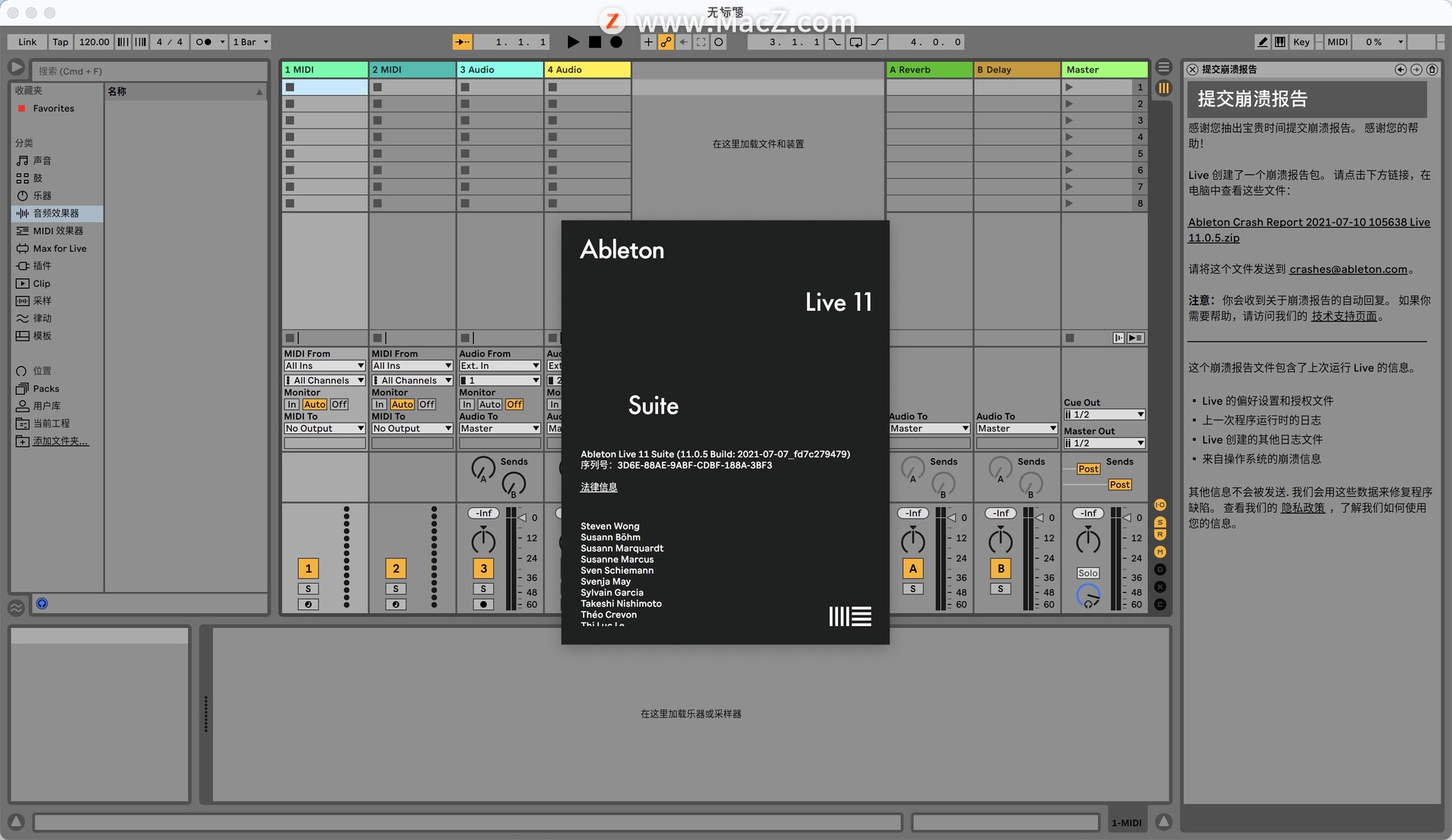Image resolution: width=1452 pixels, height=840 pixels.
Task: Launch Master scene 1
Action: [x=1069, y=87]
